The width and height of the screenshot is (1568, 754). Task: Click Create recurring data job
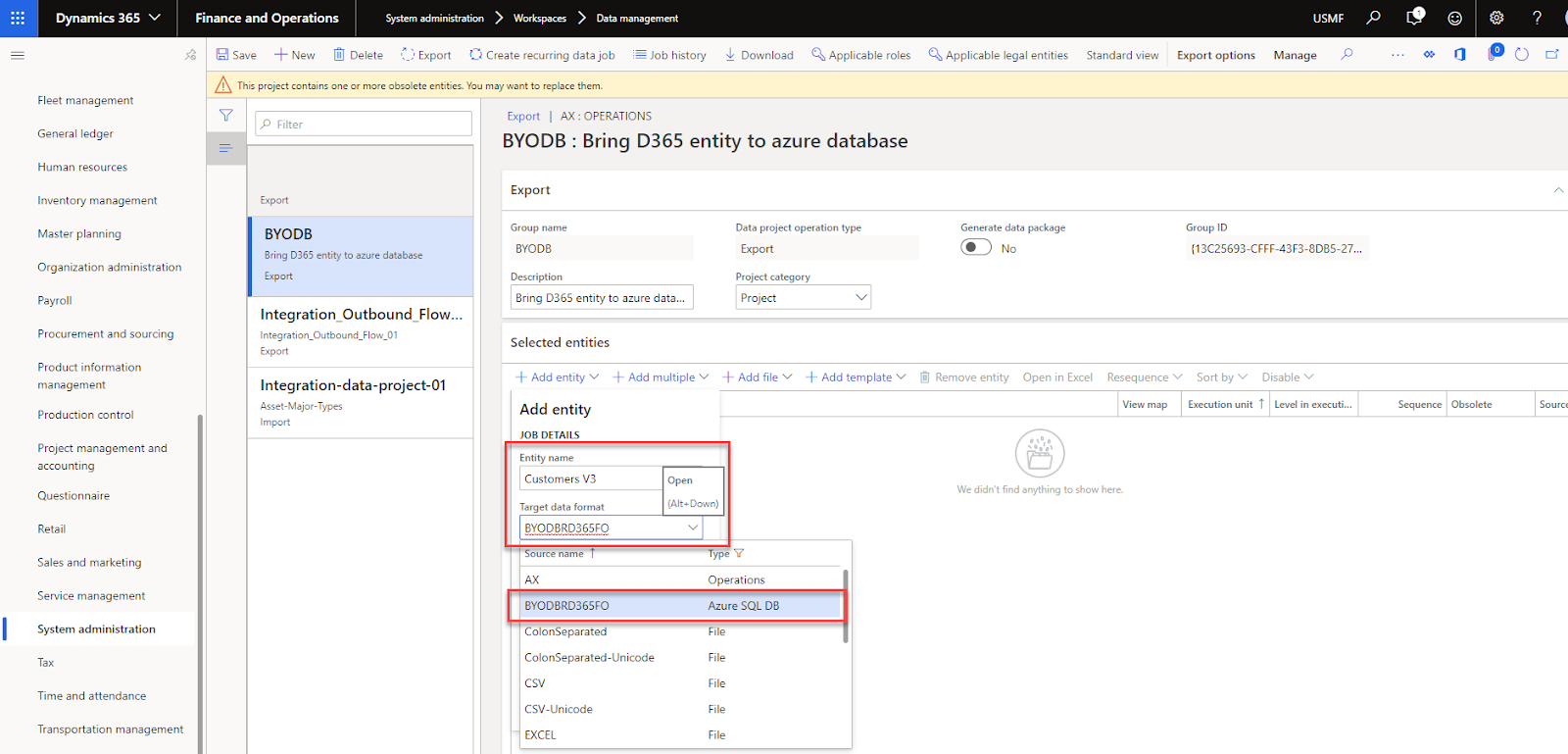[x=542, y=55]
